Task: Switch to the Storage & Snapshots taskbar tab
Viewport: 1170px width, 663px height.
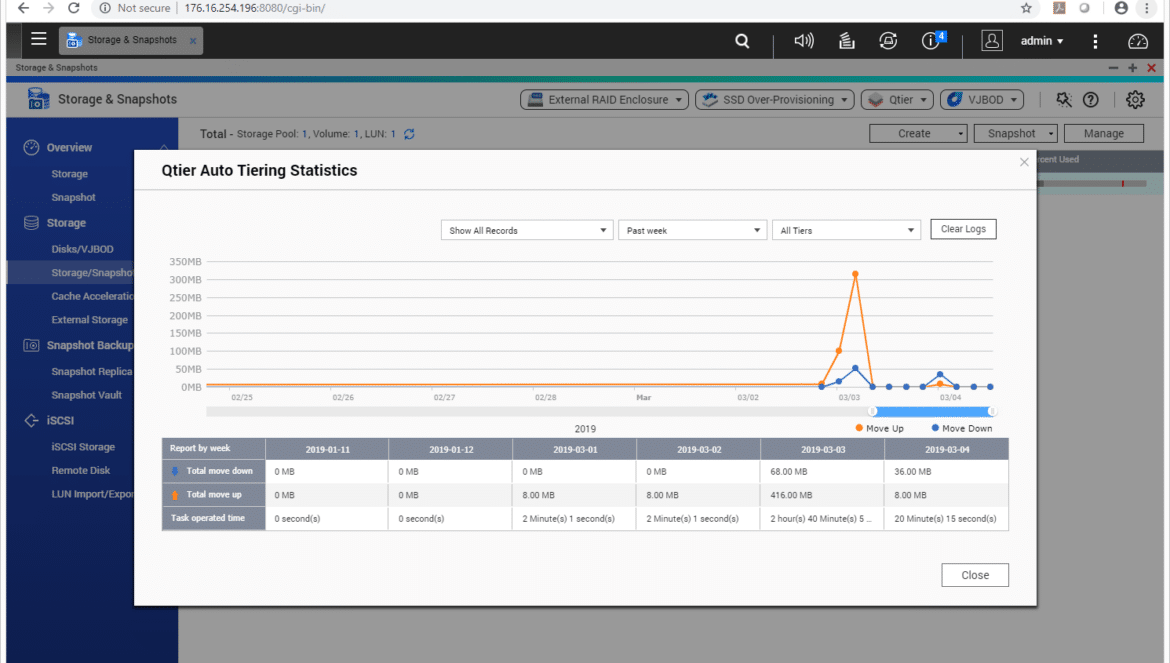Action: coord(131,40)
